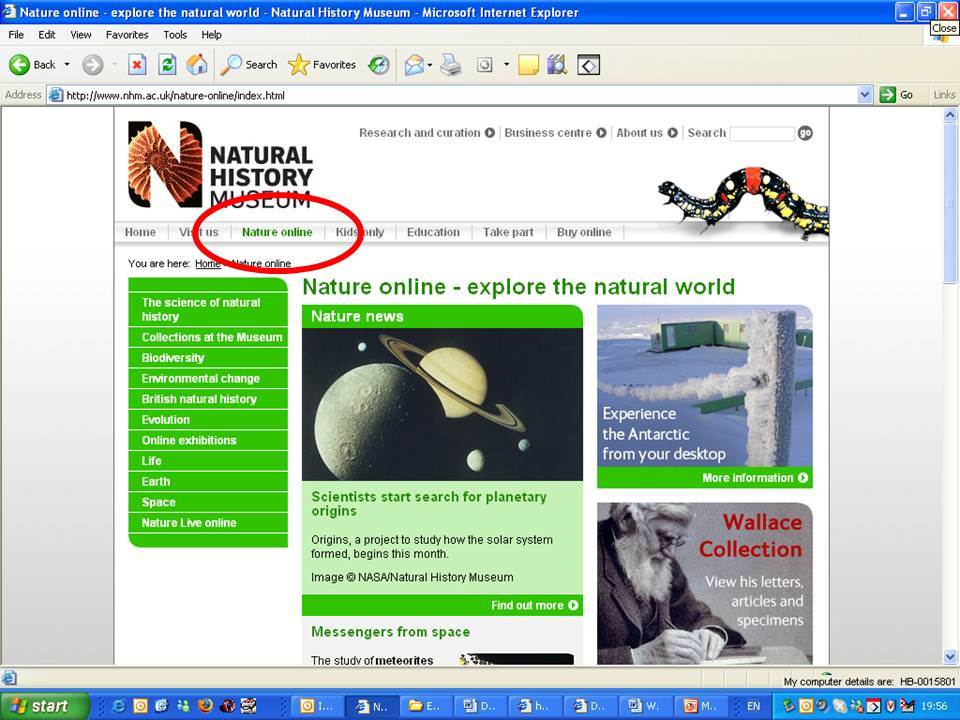
Task: Open the Favorites menu
Action: coord(127,35)
